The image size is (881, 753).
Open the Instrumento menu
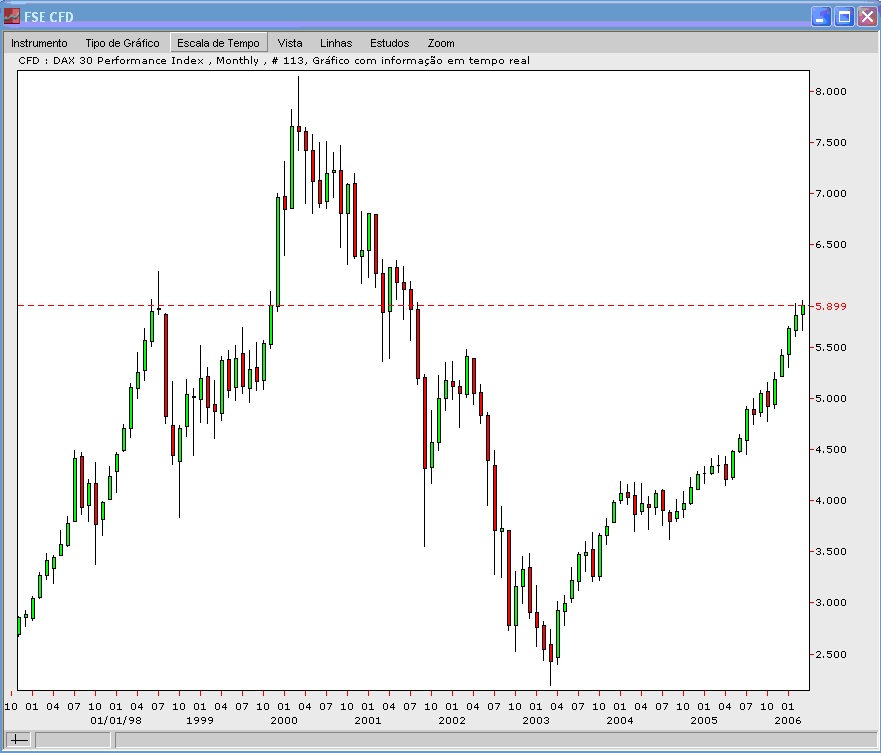point(40,43)
